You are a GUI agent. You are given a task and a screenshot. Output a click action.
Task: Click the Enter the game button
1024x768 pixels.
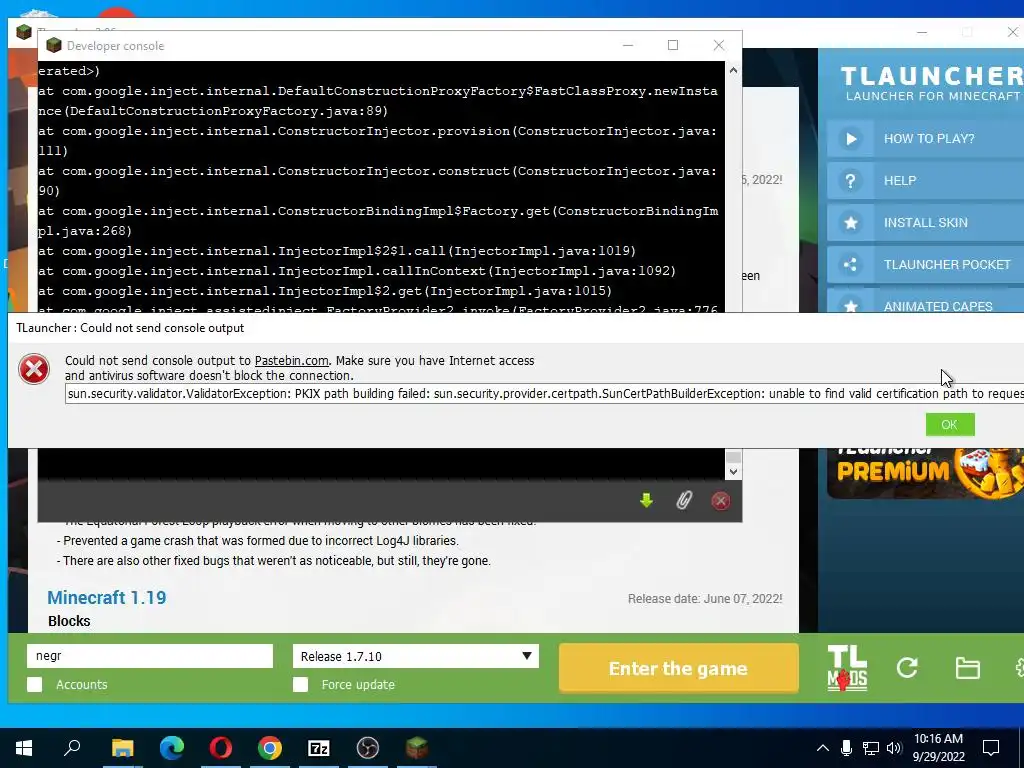[x=679, y=668]
